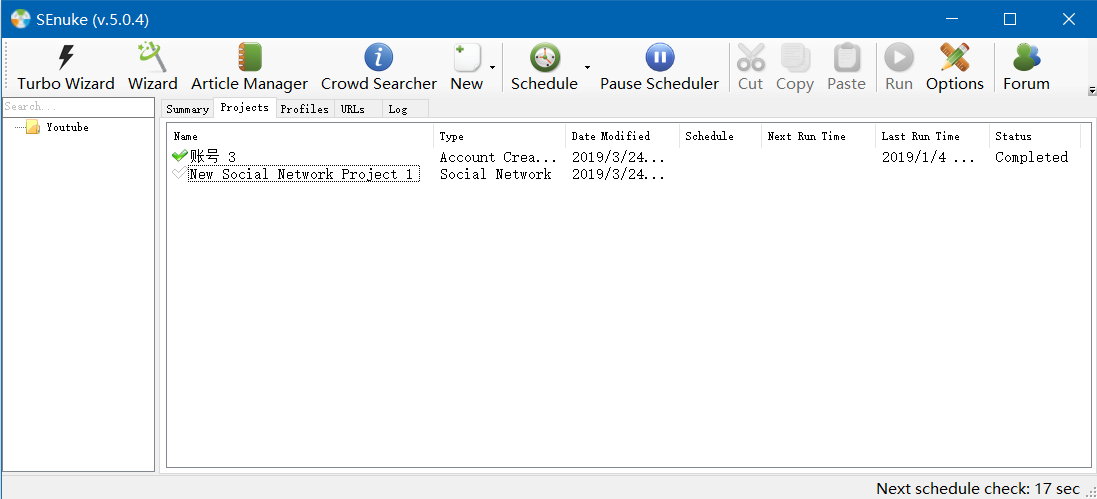1097x499 pixels.
Task: Click the Cut scissors icon
Action: pos(751,57)
